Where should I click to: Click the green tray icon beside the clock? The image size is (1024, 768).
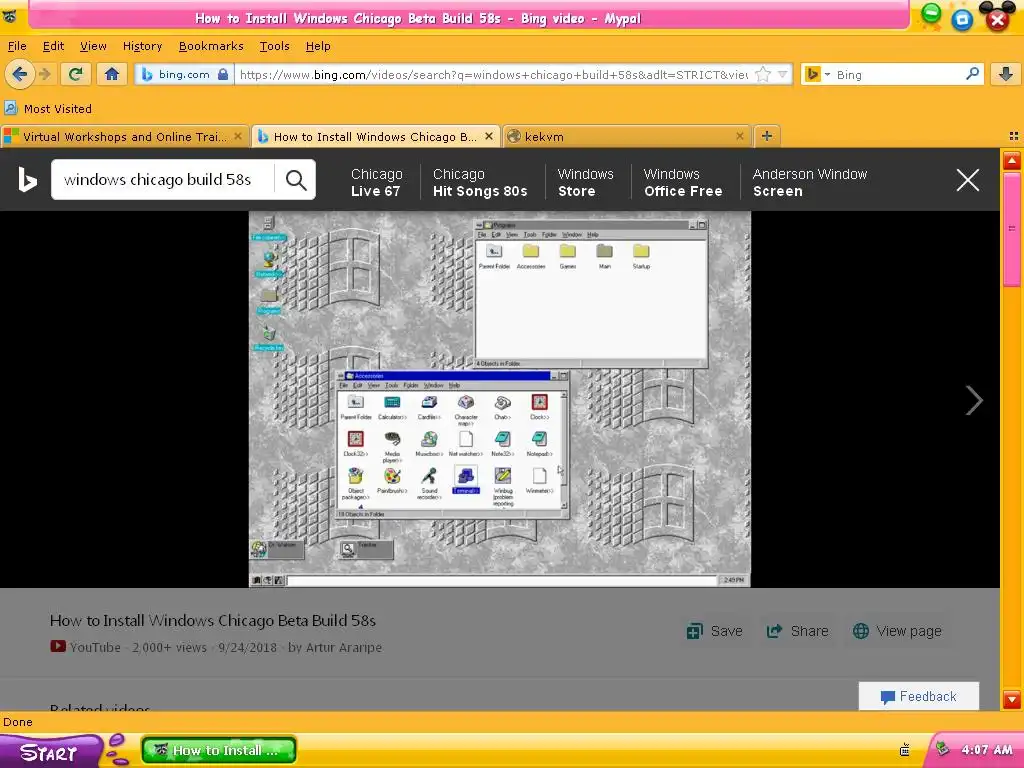tap(942, 748)
